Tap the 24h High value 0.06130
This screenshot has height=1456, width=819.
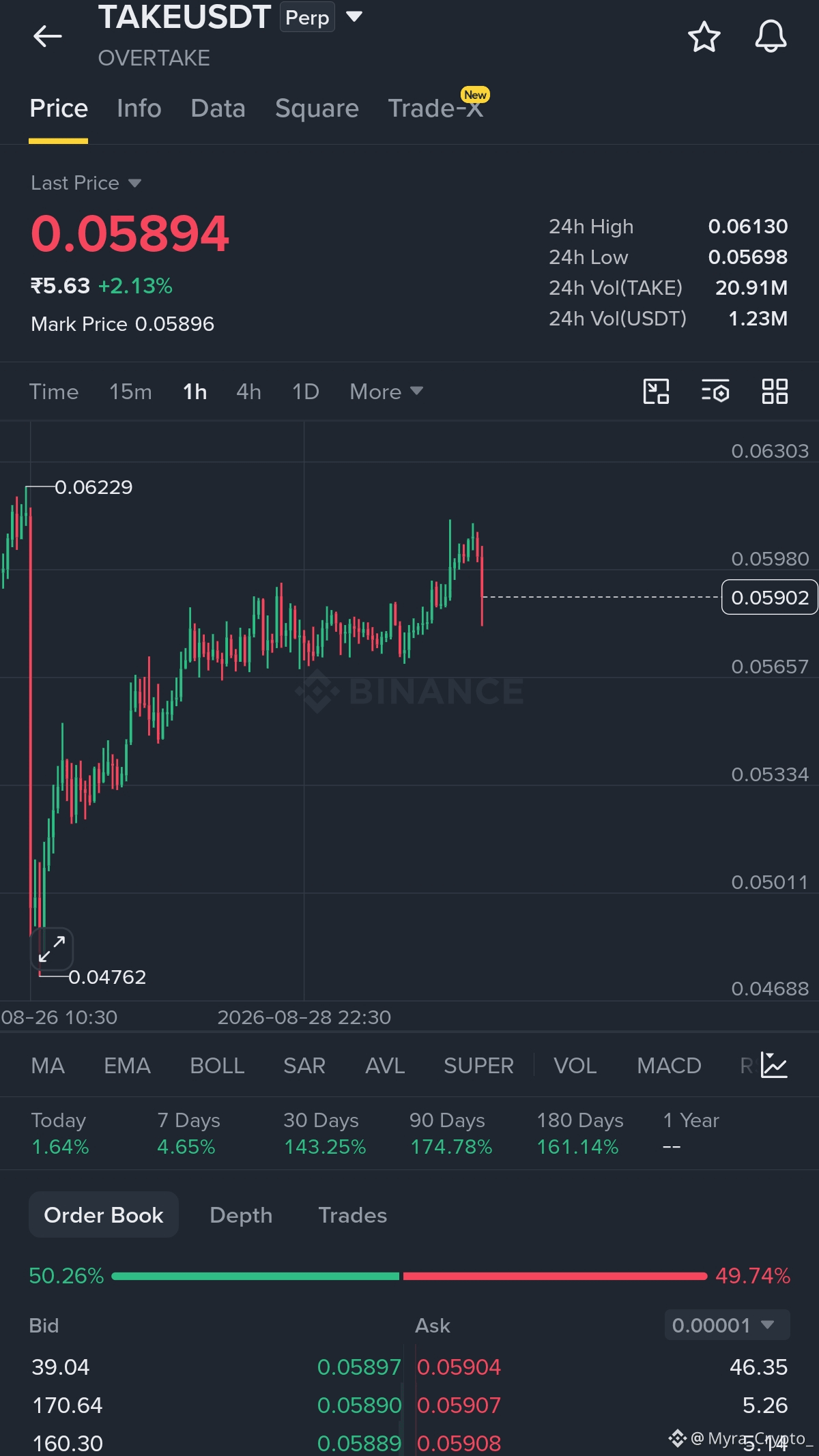click(748, 226)
